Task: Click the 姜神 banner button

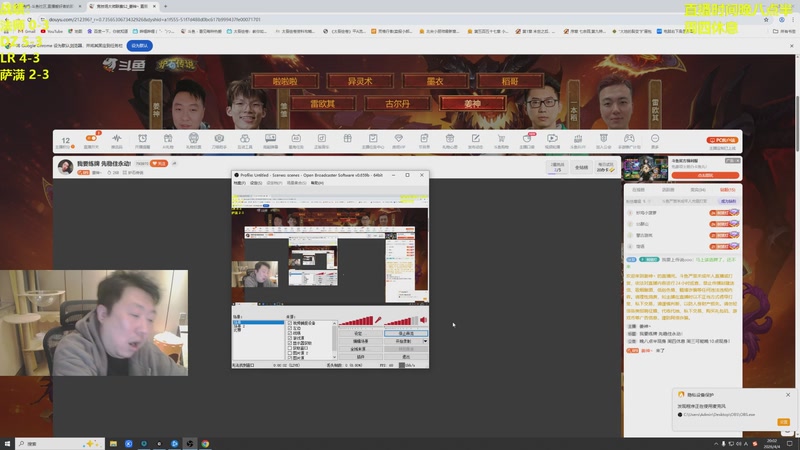Action: click(472, 104)
